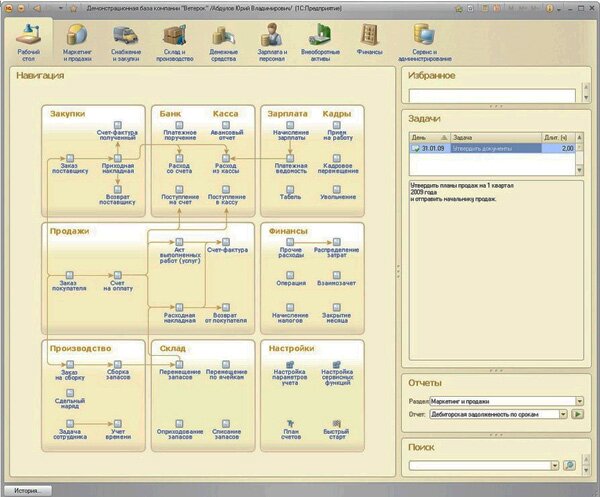
Task: Open the Снабжение и закупки section
Action: pos(126,42)
